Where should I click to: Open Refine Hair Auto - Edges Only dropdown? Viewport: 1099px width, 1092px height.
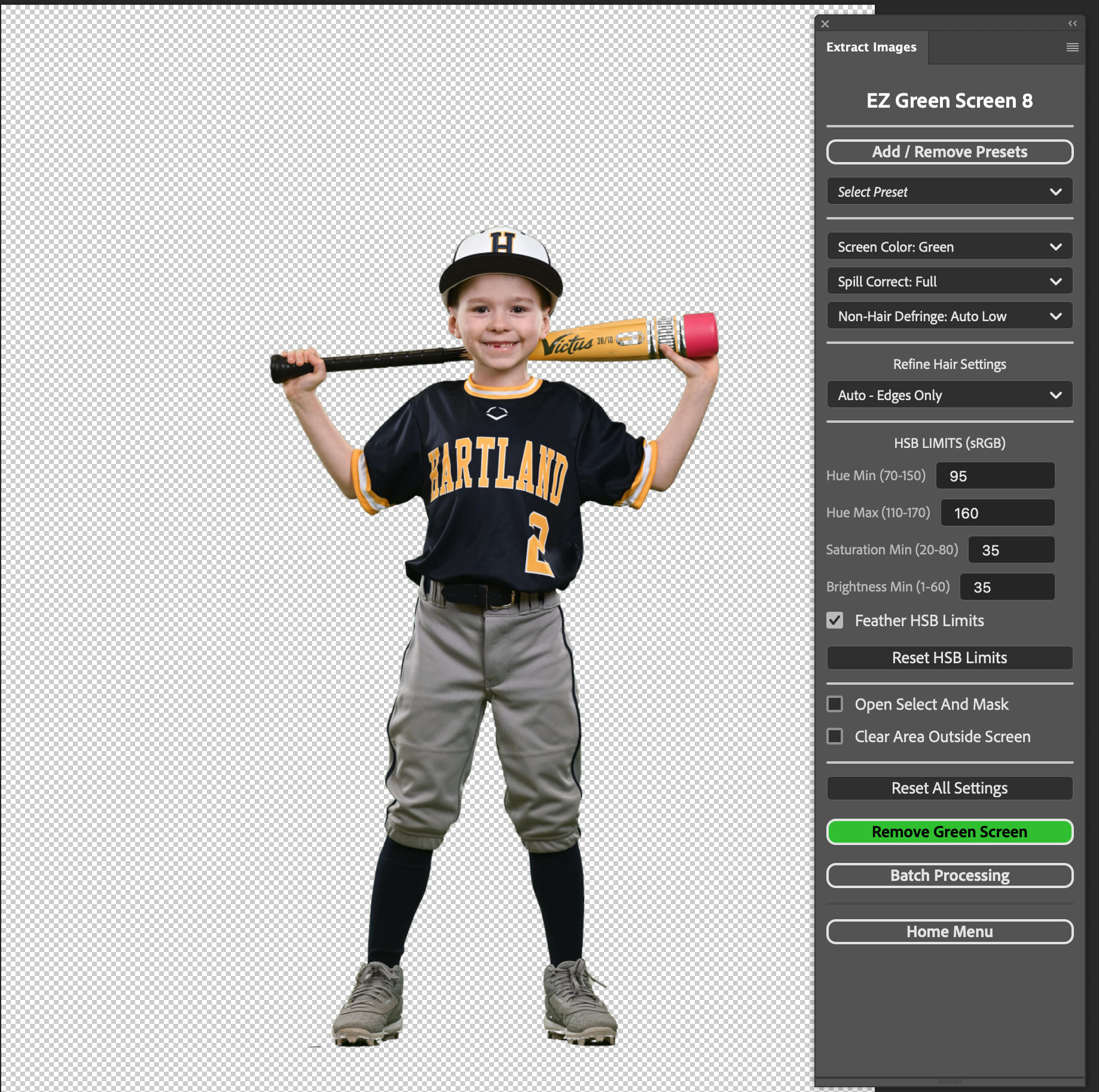(x=950, y=395)
